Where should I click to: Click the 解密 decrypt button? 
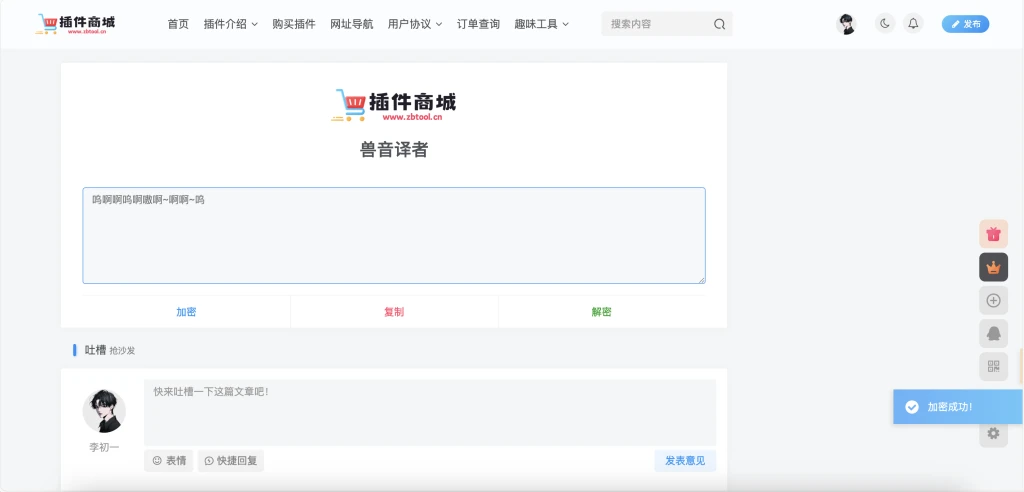[601, 312]
